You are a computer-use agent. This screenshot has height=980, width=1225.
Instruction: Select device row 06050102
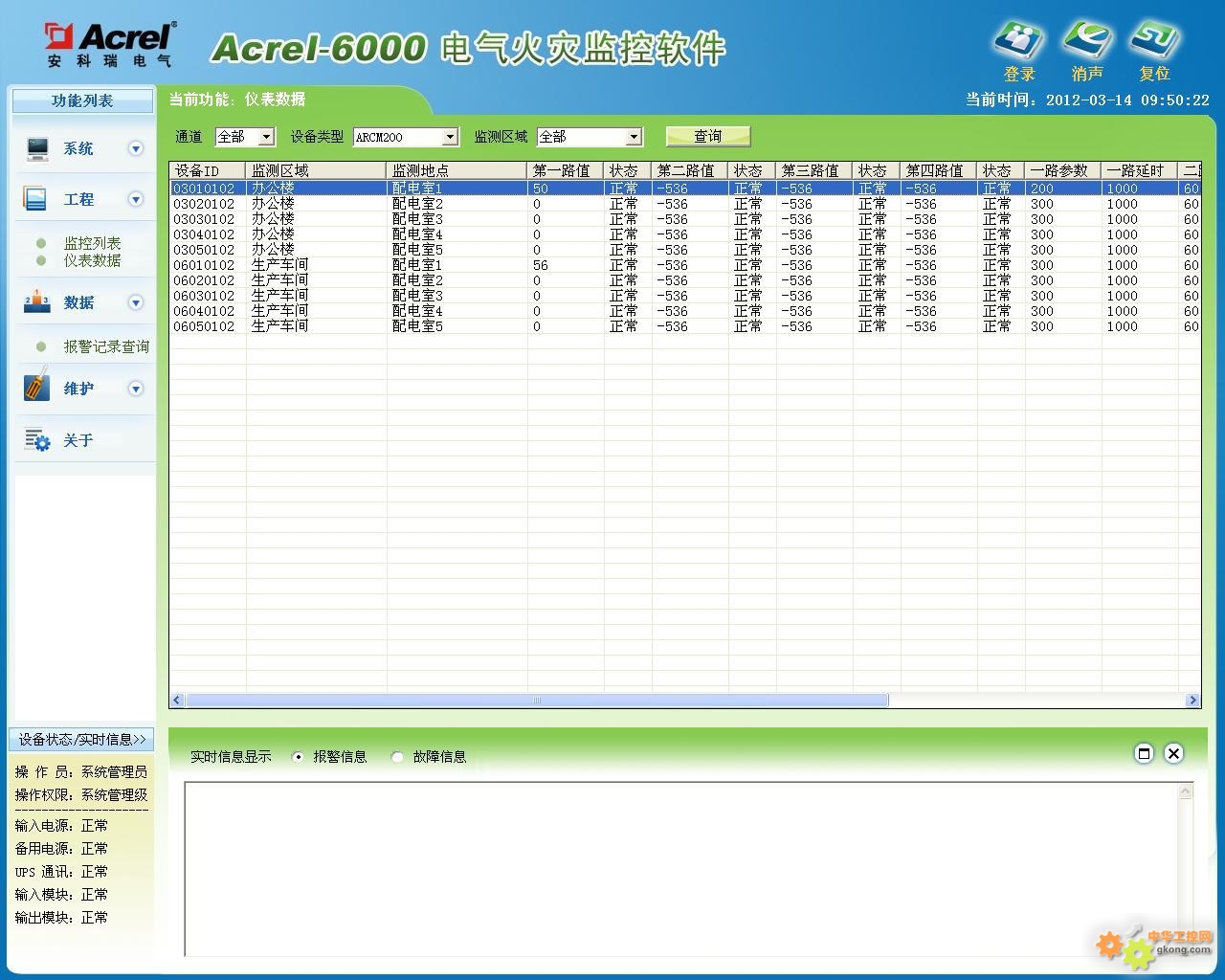pyautogui.click(x=684, y=326)
